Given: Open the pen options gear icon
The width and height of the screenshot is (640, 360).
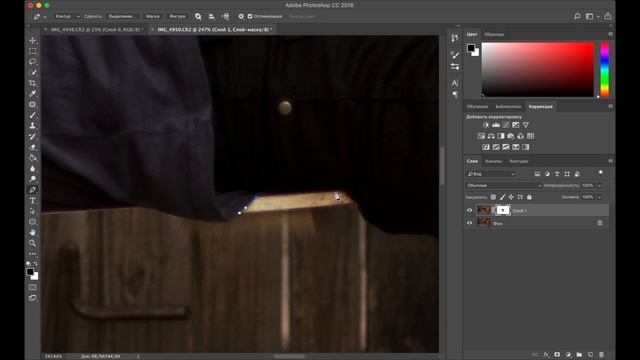Looking at the screenshot, I should pos(241,16).
